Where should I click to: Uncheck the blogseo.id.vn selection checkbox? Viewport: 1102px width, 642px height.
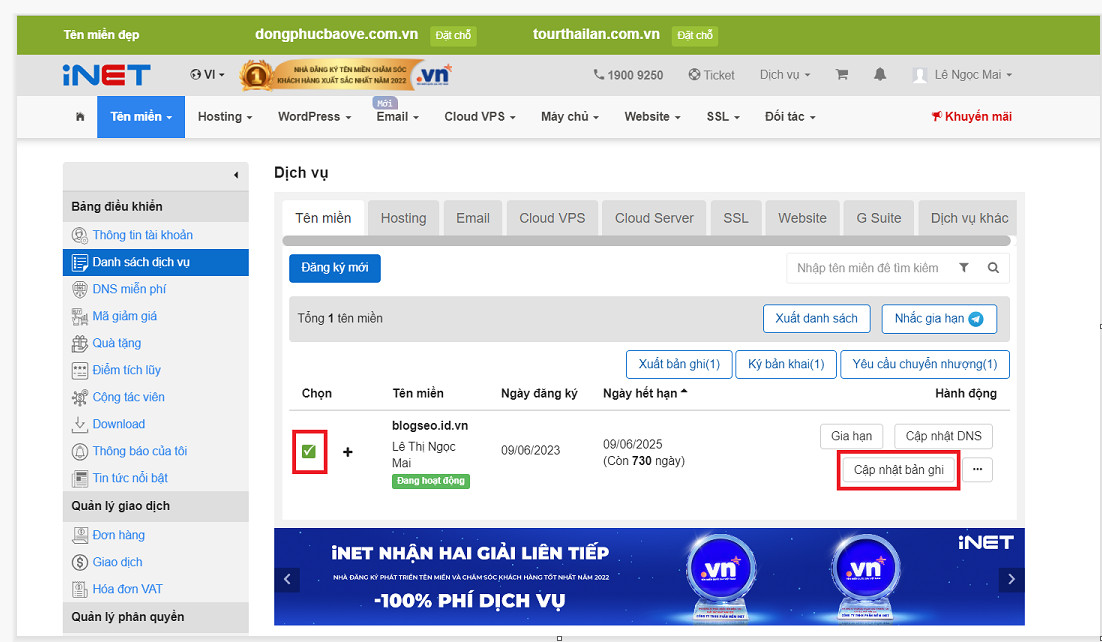(x=309, y=451)
